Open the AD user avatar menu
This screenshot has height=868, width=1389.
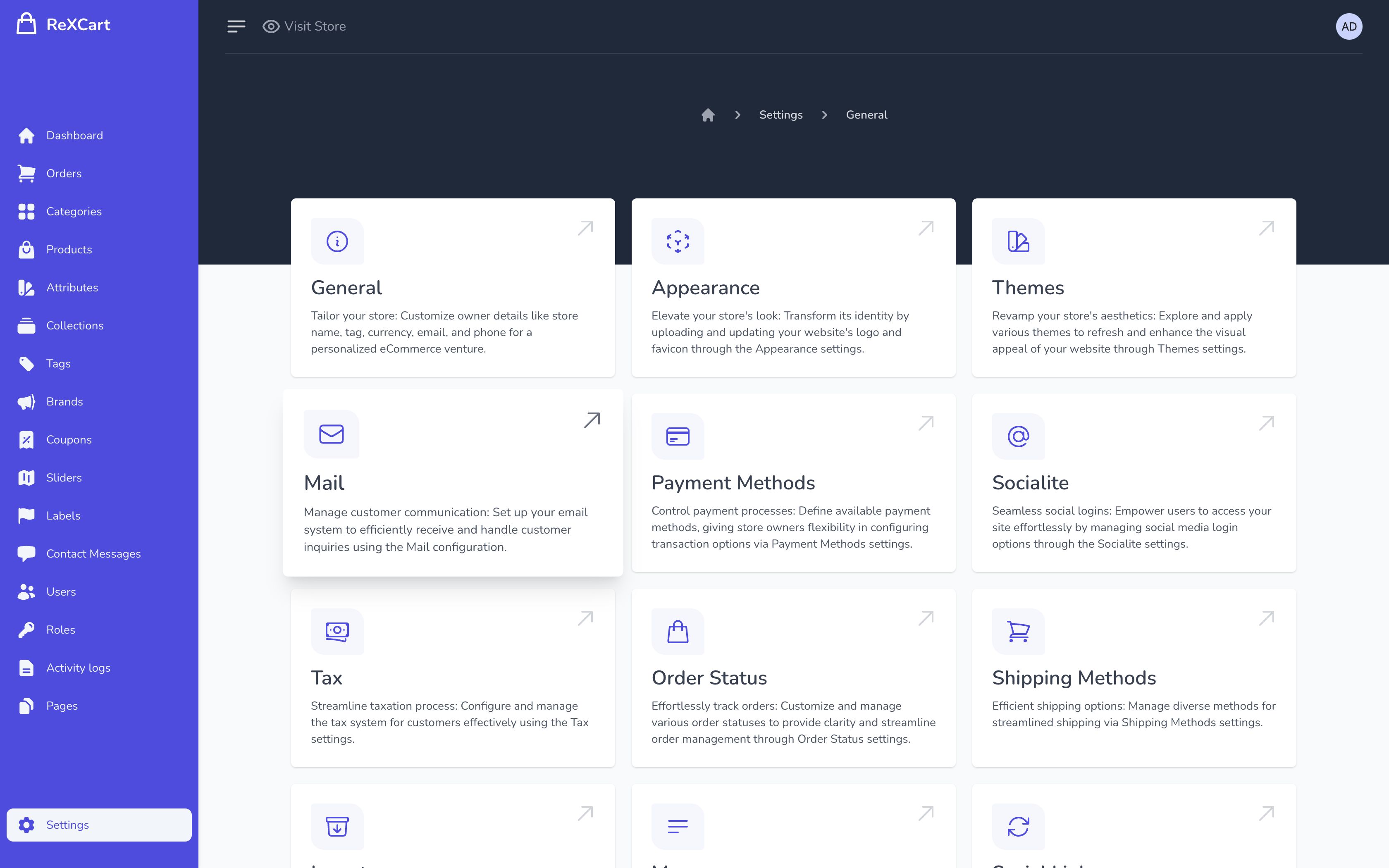click(1348, 26)
